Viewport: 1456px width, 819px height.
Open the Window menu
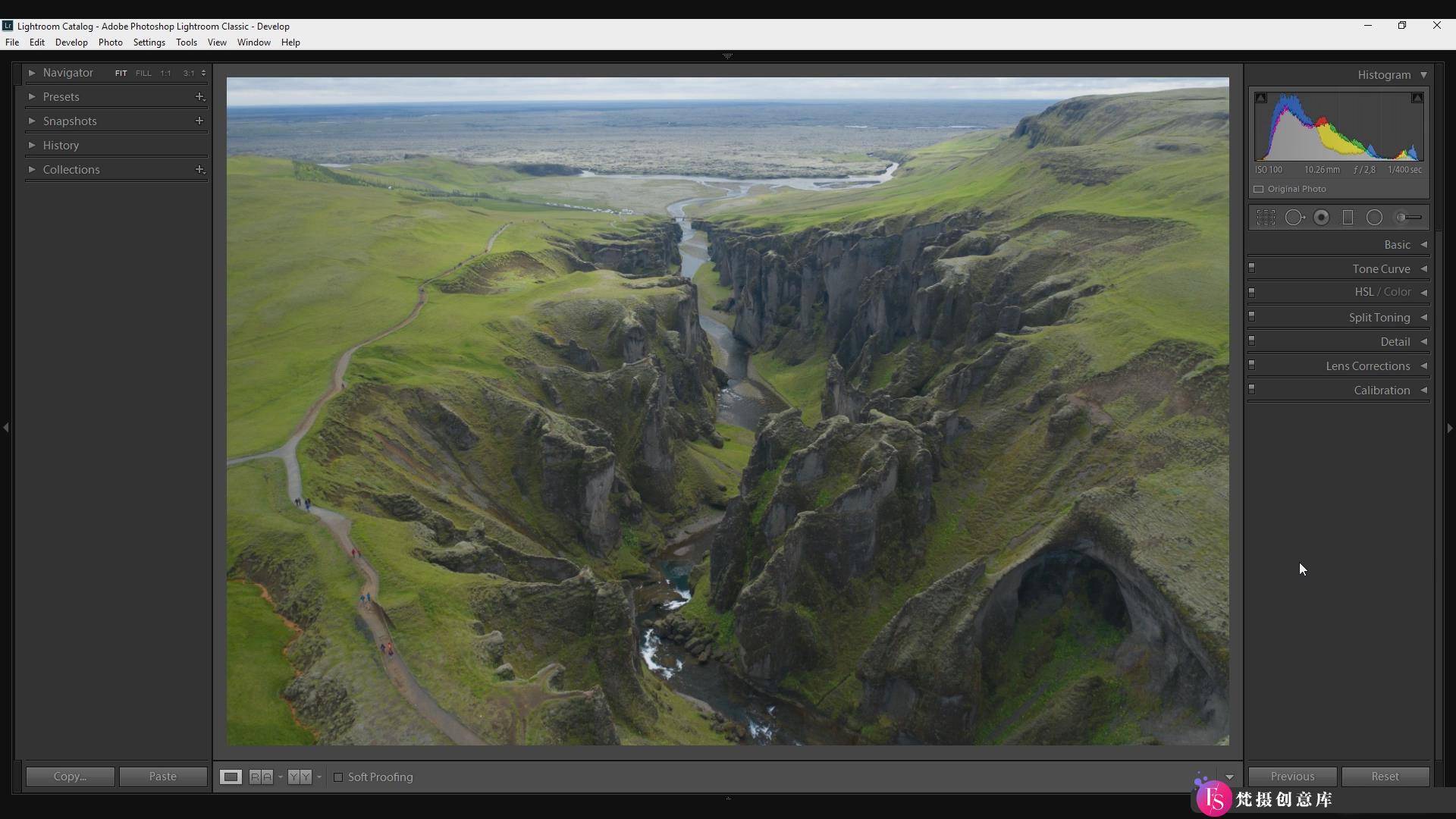point(254,42)
